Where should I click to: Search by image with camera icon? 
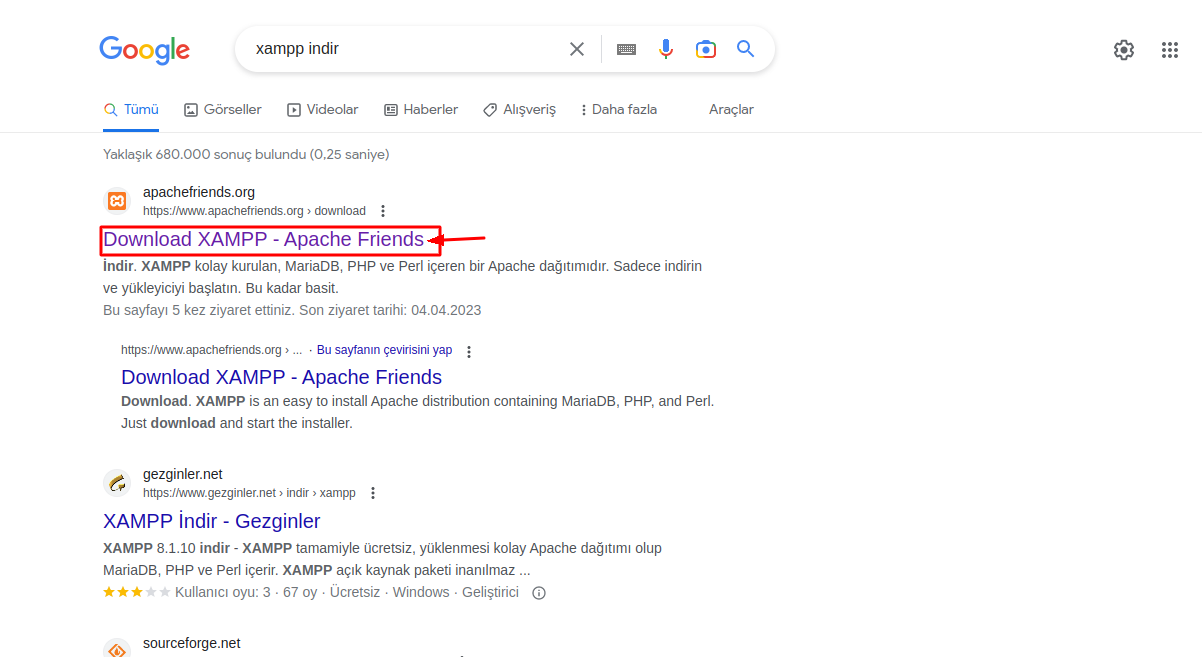pos(706,49)
